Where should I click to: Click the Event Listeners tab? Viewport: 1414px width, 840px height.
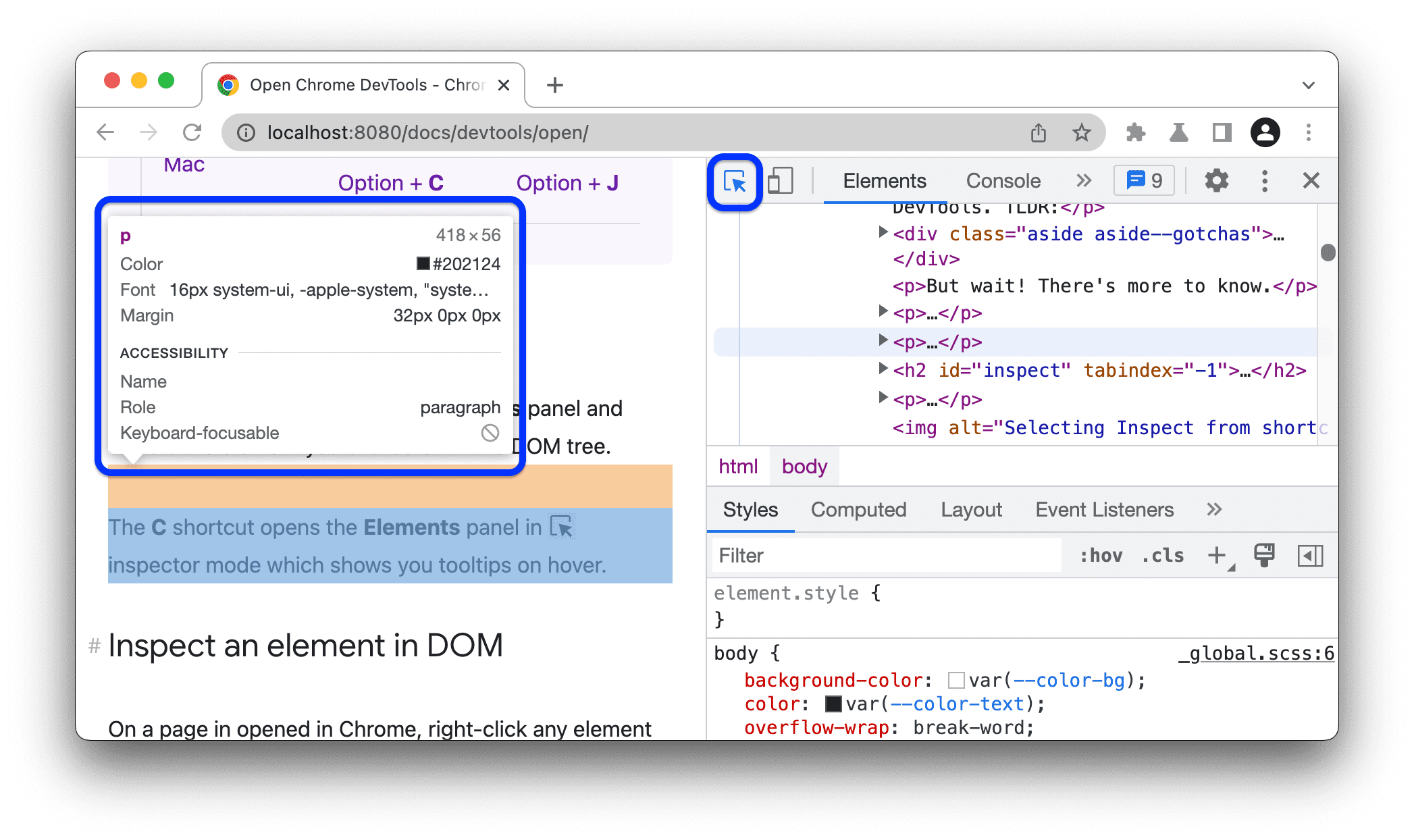[x=1104, y=510]
